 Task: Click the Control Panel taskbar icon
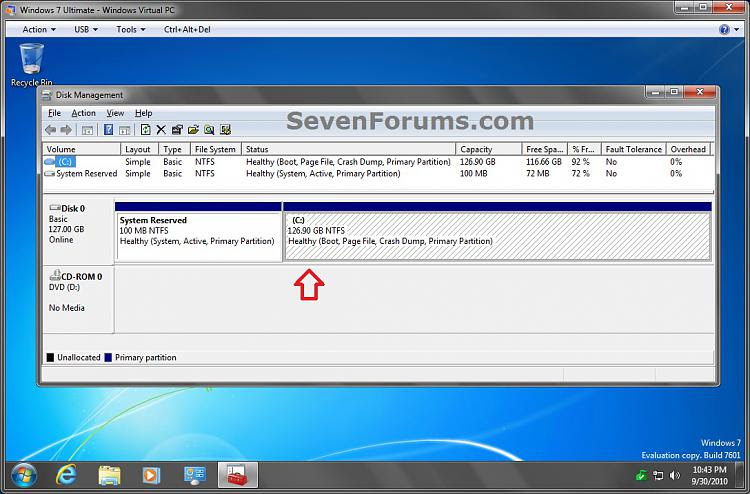coord(195,475)
